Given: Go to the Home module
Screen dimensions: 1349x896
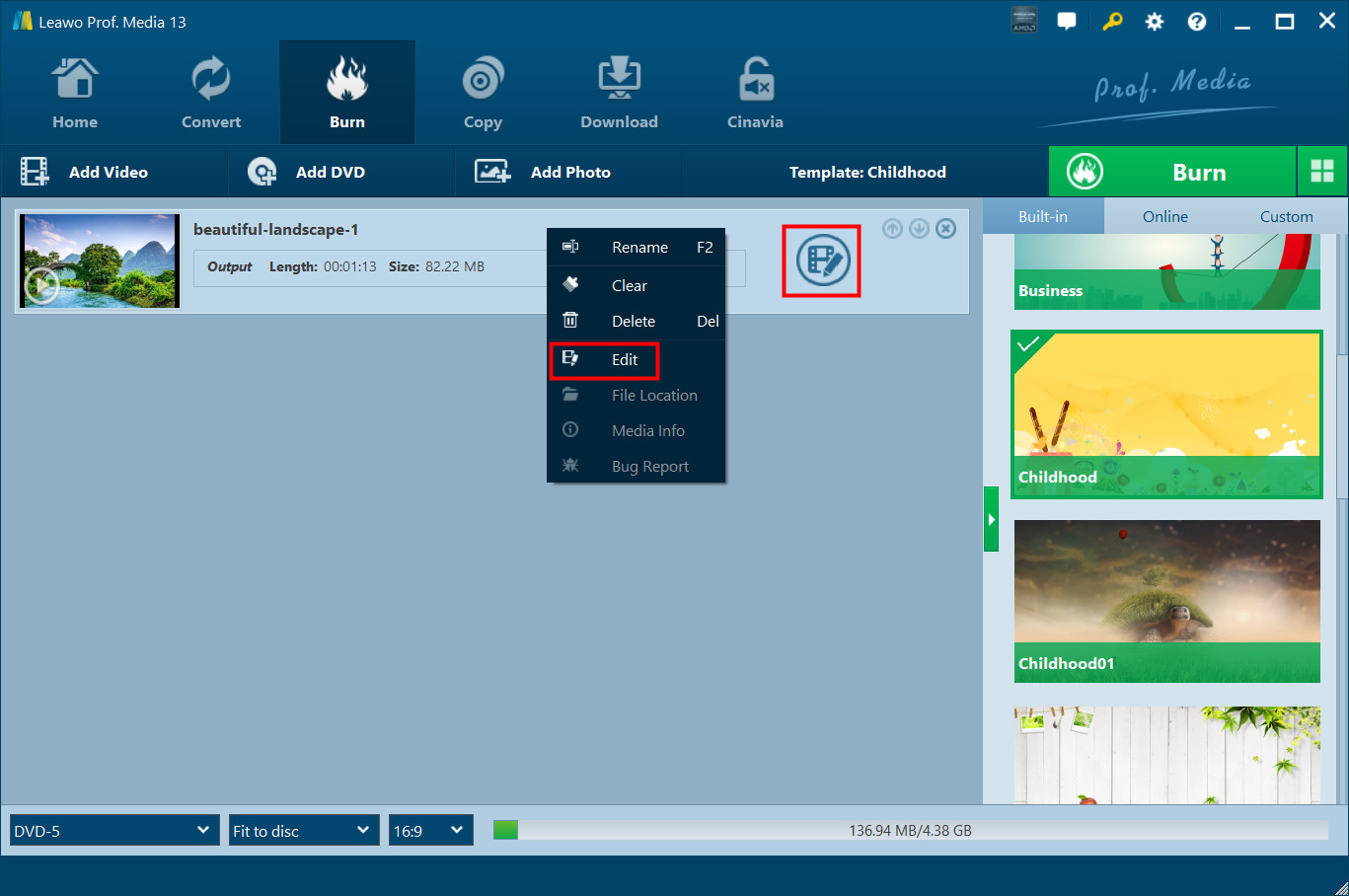Looking at the screenshot, I should click(x=75, y=94).
